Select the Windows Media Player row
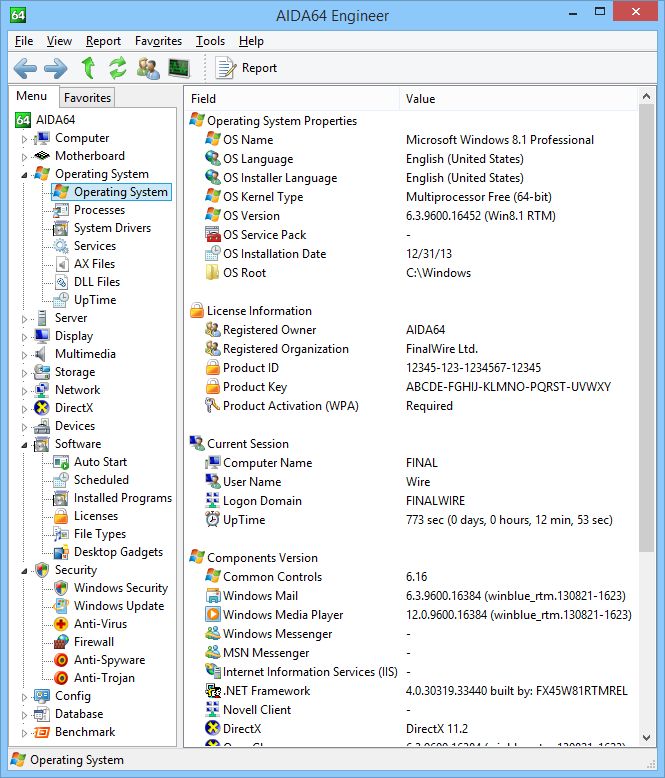This screenshot has height=778, width=665. tap(411, 615)
